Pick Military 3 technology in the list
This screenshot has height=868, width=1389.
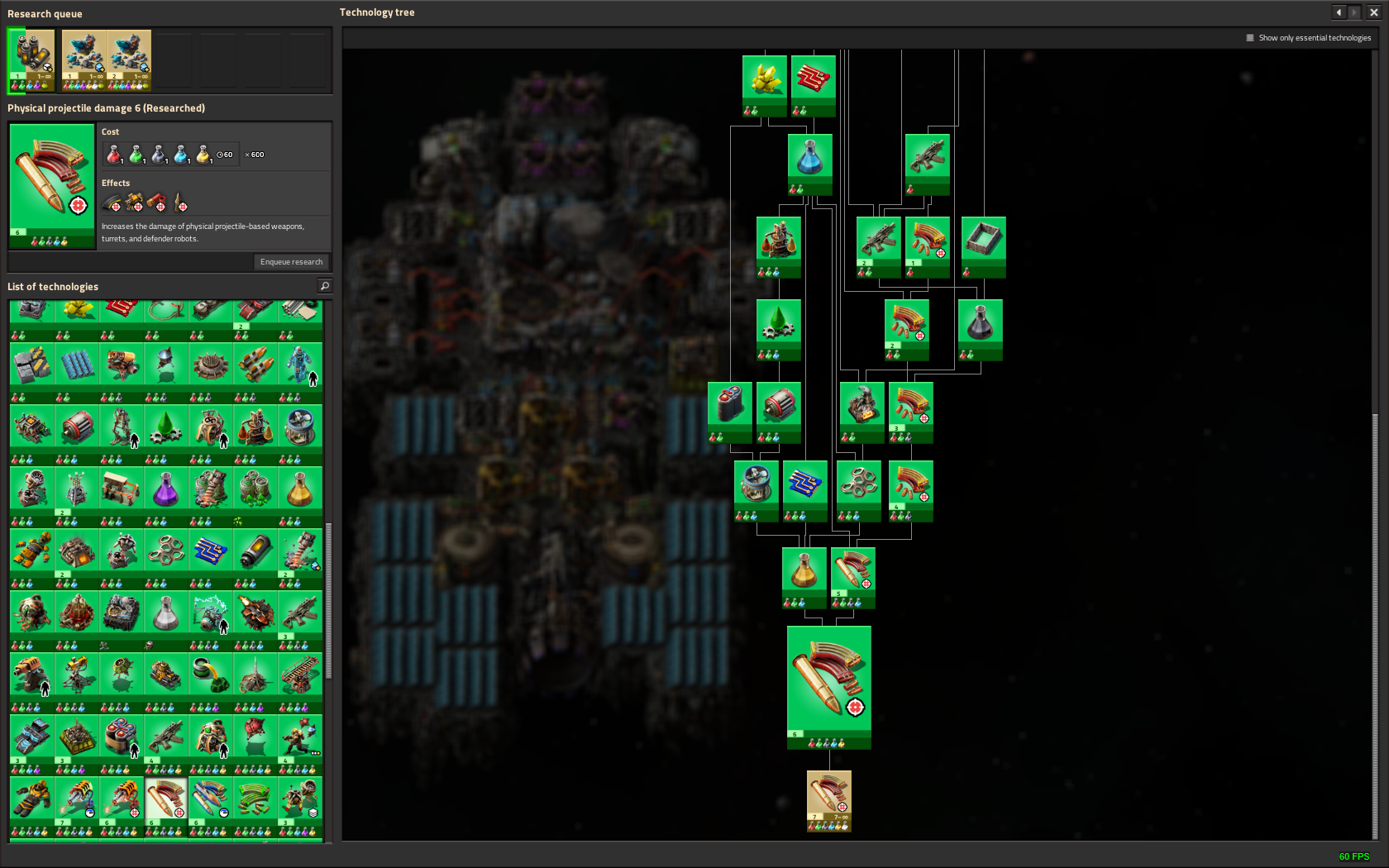[300, 619]
